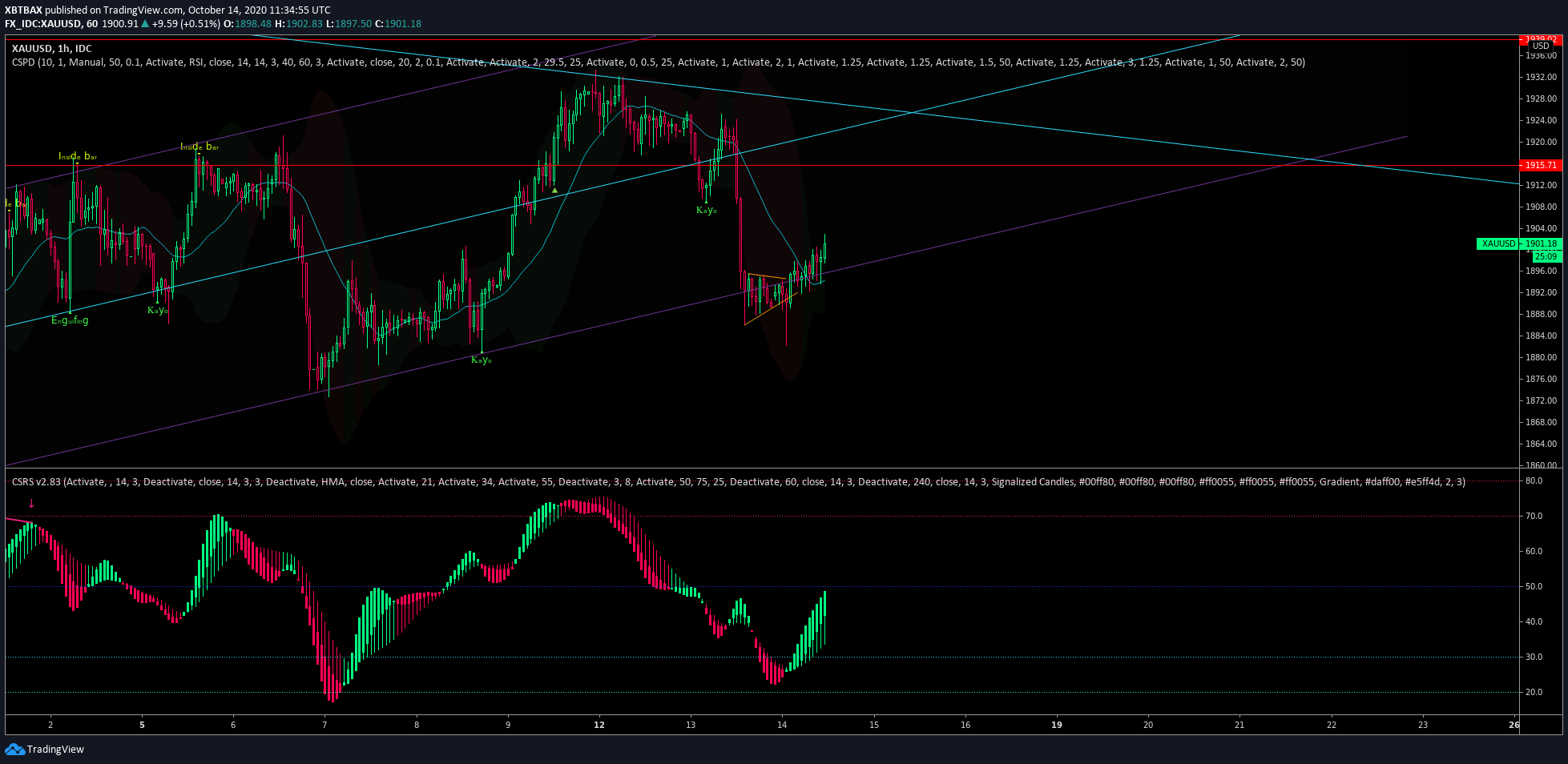Viewport: 1568px width, 764px height.
Task: Select the Engulfing pattern label
Action: click(x=70, y=320)
